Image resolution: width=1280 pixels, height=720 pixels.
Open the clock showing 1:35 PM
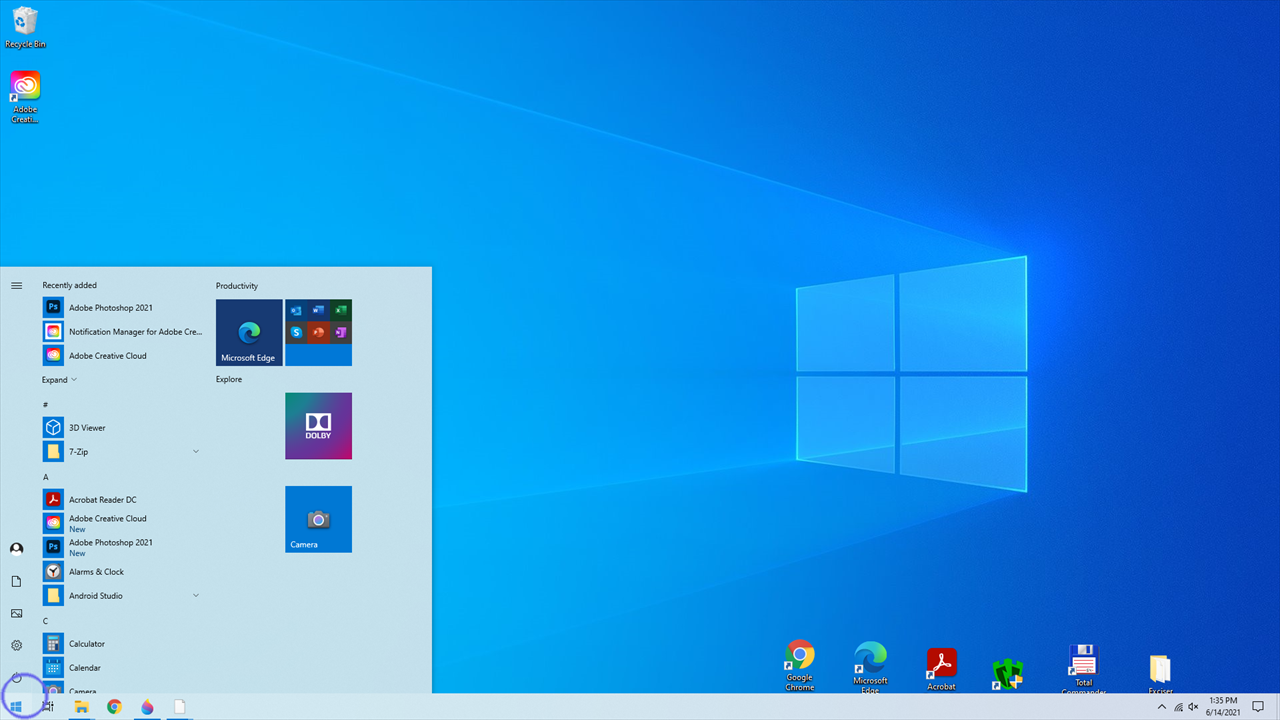pyautogui.click(x=1223, y=707)
